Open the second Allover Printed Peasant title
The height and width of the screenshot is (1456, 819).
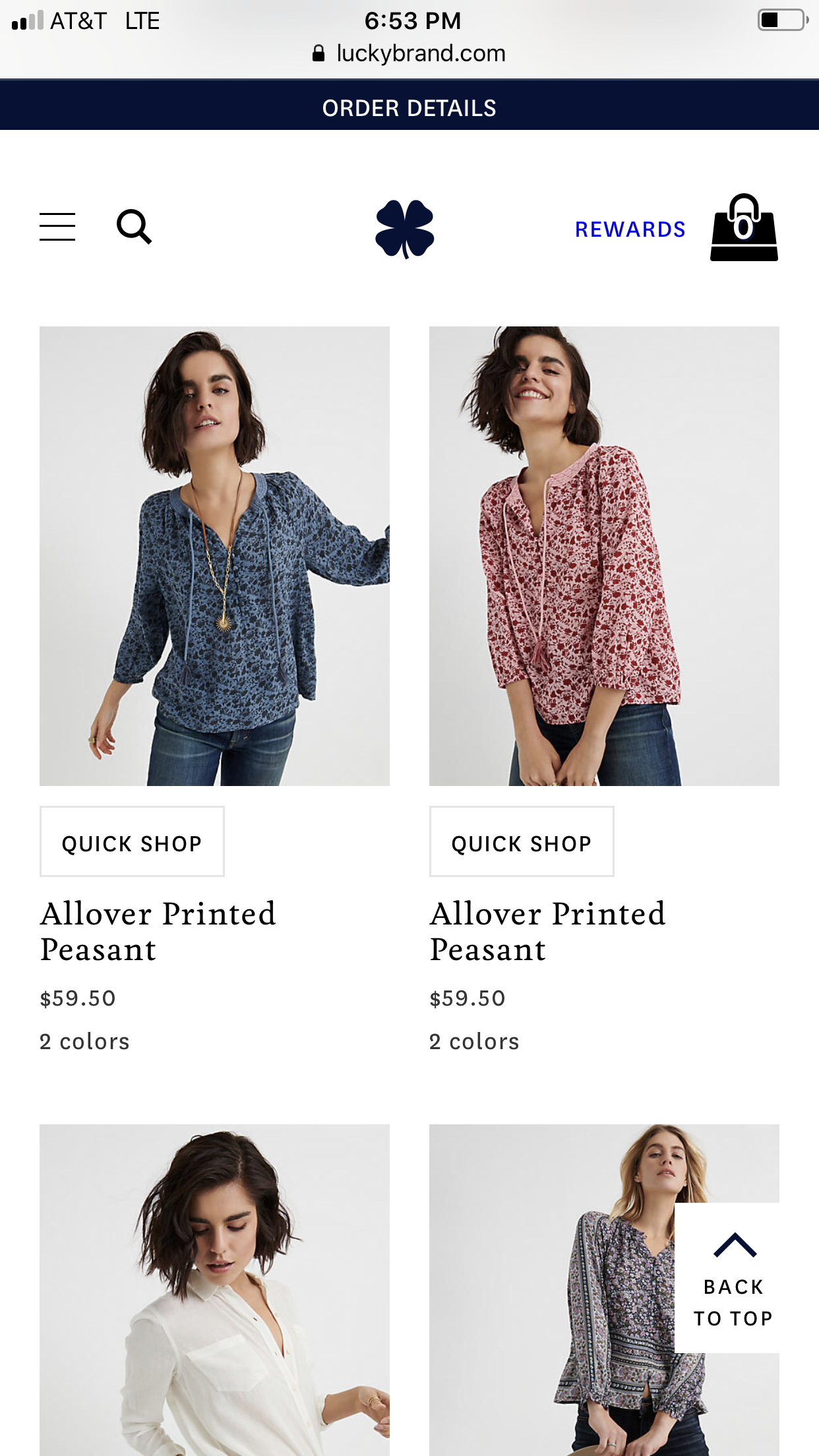click(x=547, y=931)
